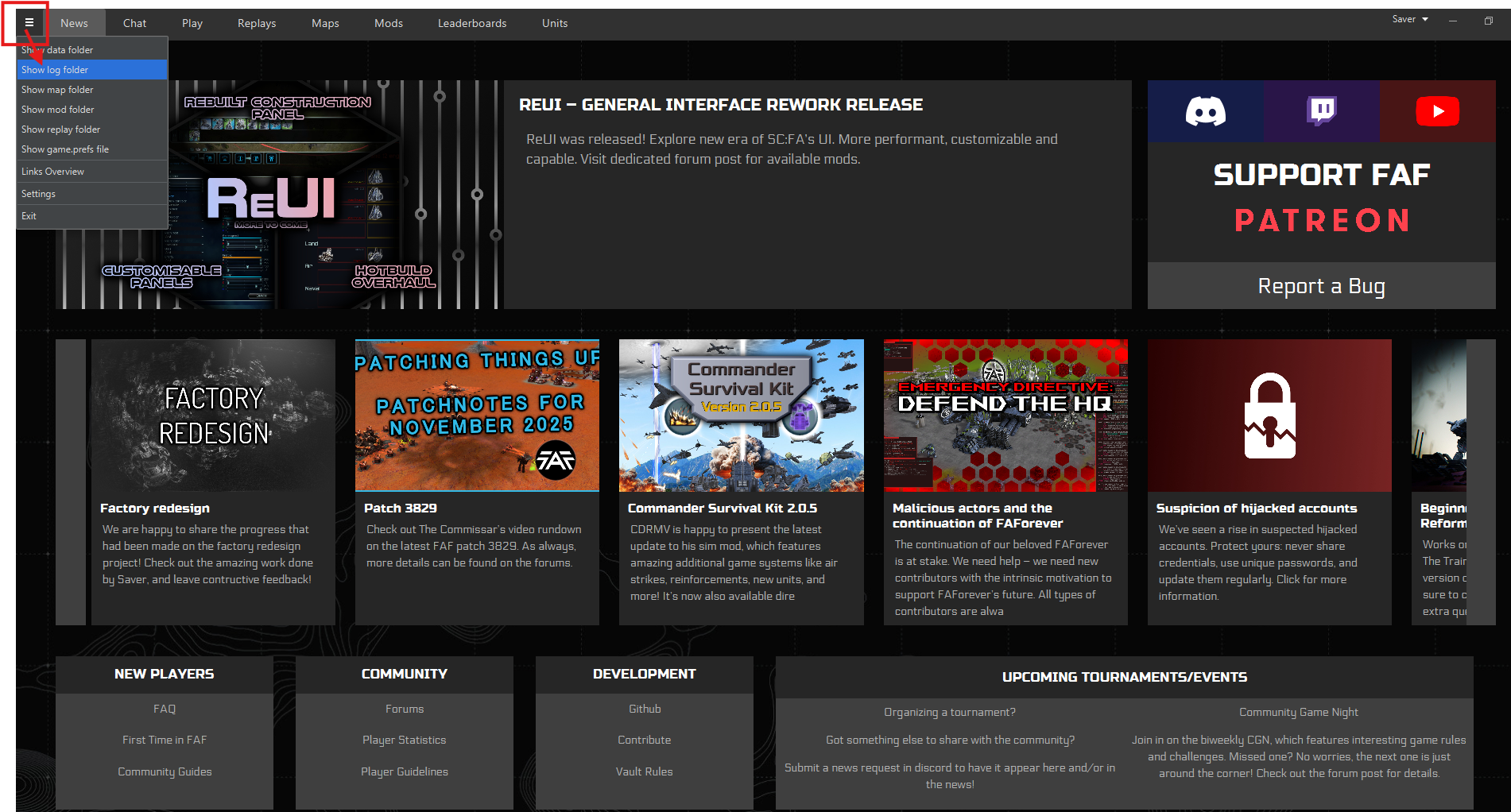Expand the Saver user dropdown
1511x812 pixels.
(1410, 19)
